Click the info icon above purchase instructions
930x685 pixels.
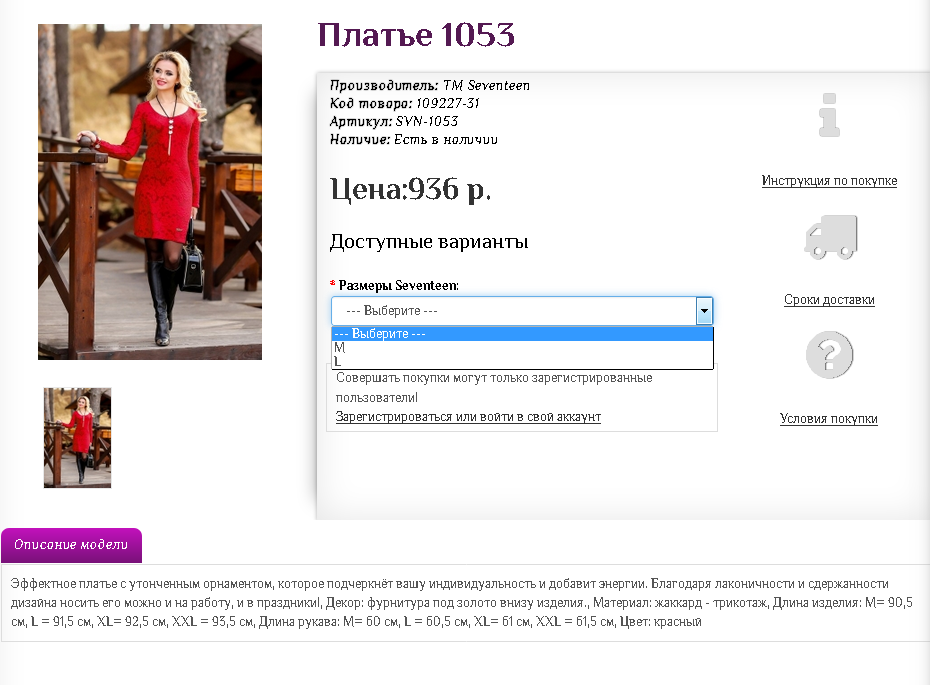tap(829, 115)
